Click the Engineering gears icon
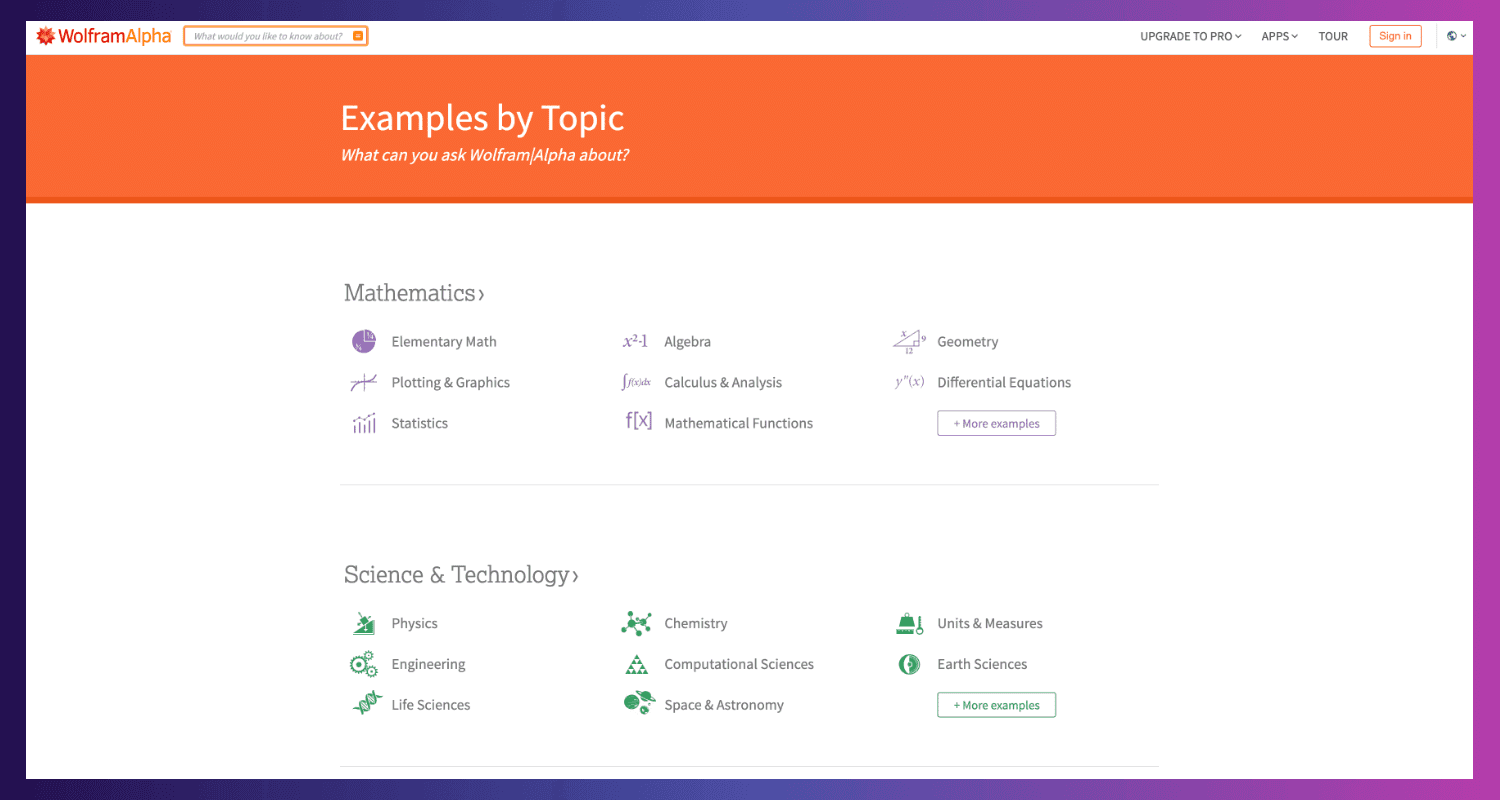 click(x=363, y=664)
